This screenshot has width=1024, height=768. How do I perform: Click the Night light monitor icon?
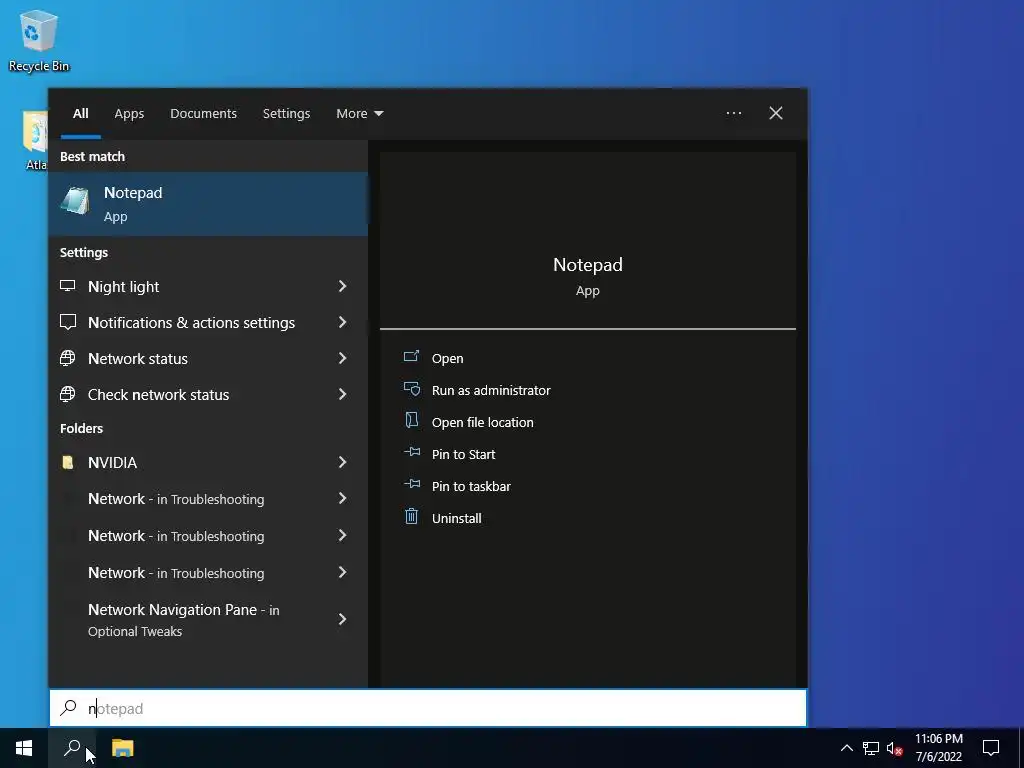pos(68,286)
